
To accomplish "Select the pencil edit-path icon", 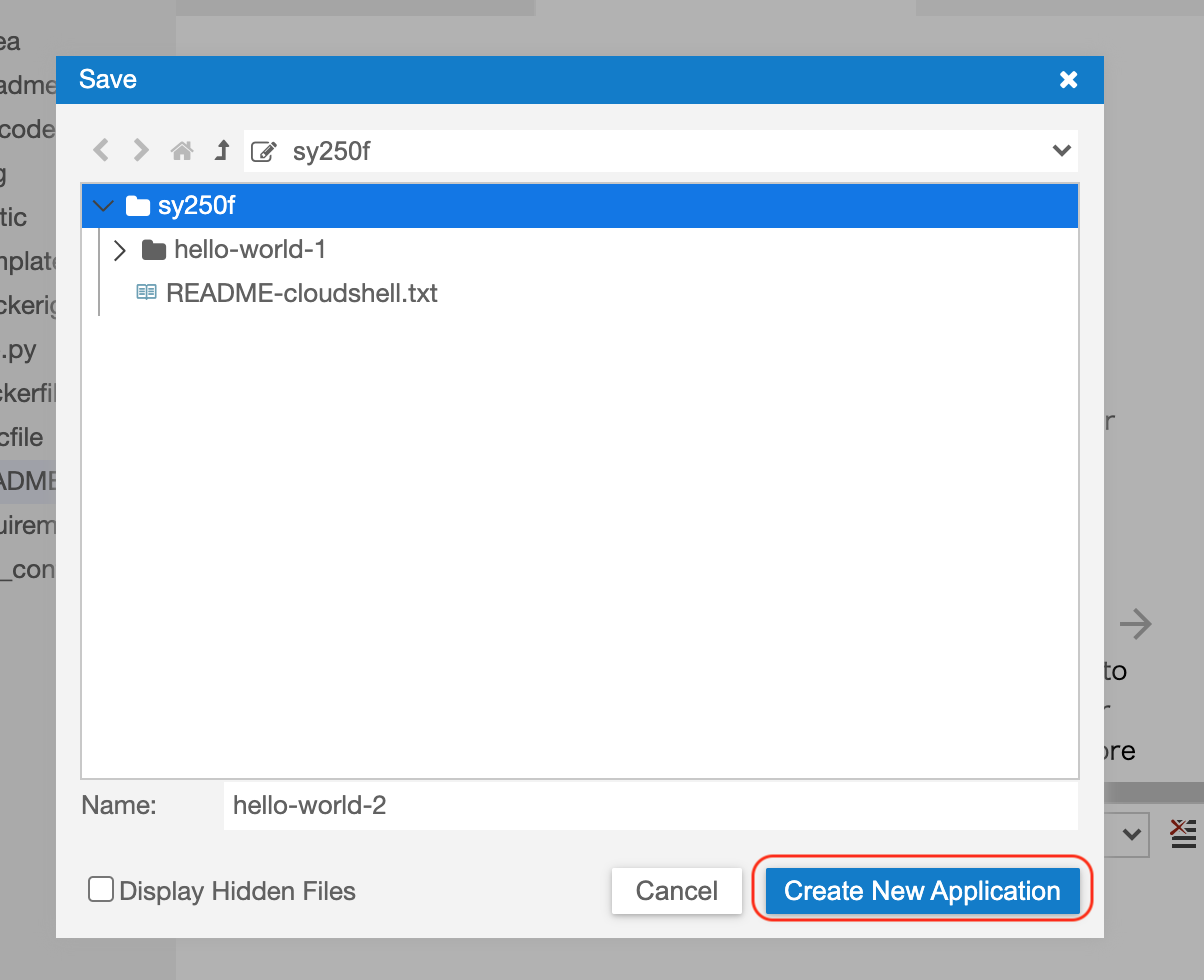I will tap(262, 150).
